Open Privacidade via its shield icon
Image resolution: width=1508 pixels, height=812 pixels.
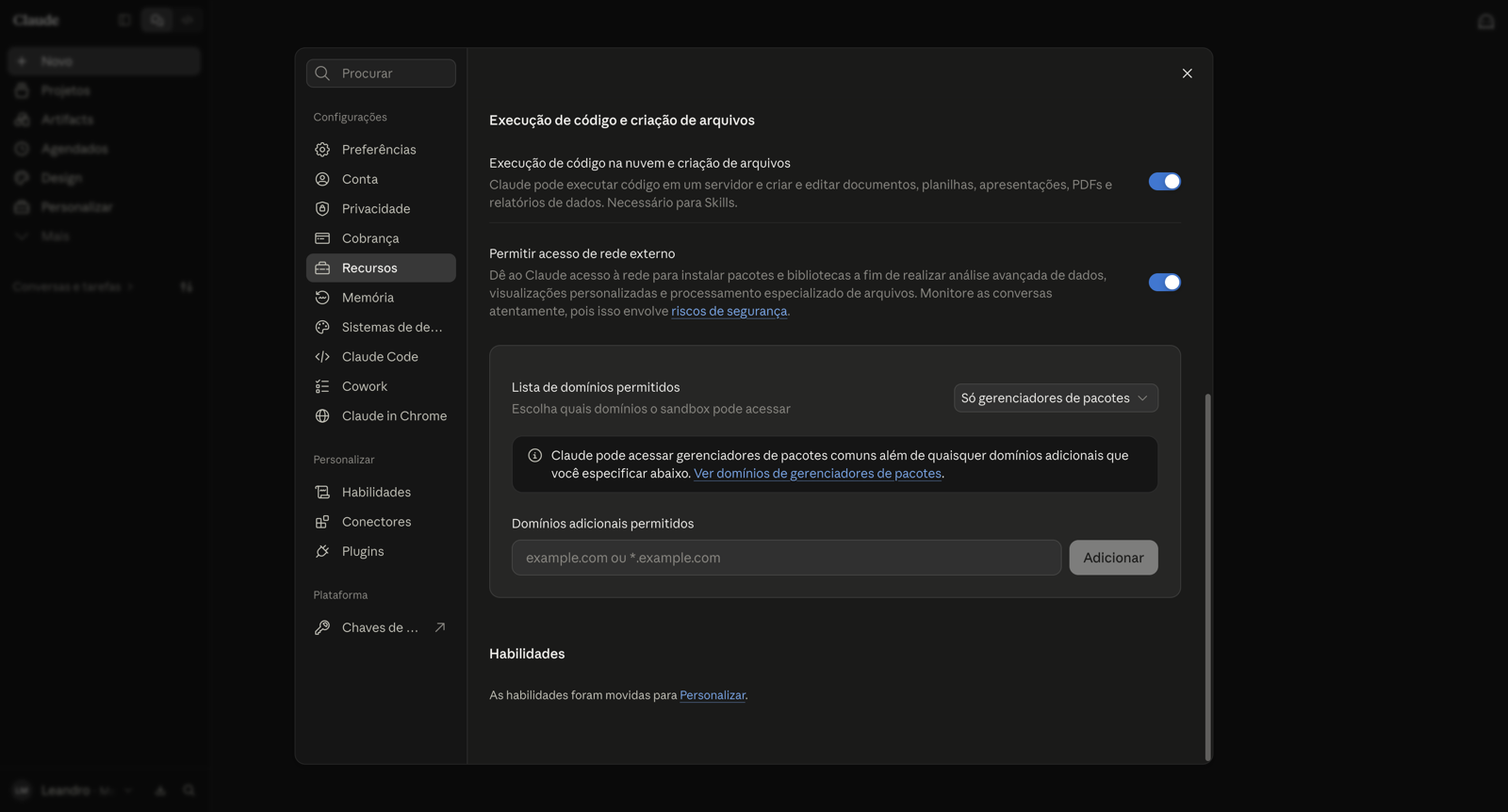tap(322, 208)
